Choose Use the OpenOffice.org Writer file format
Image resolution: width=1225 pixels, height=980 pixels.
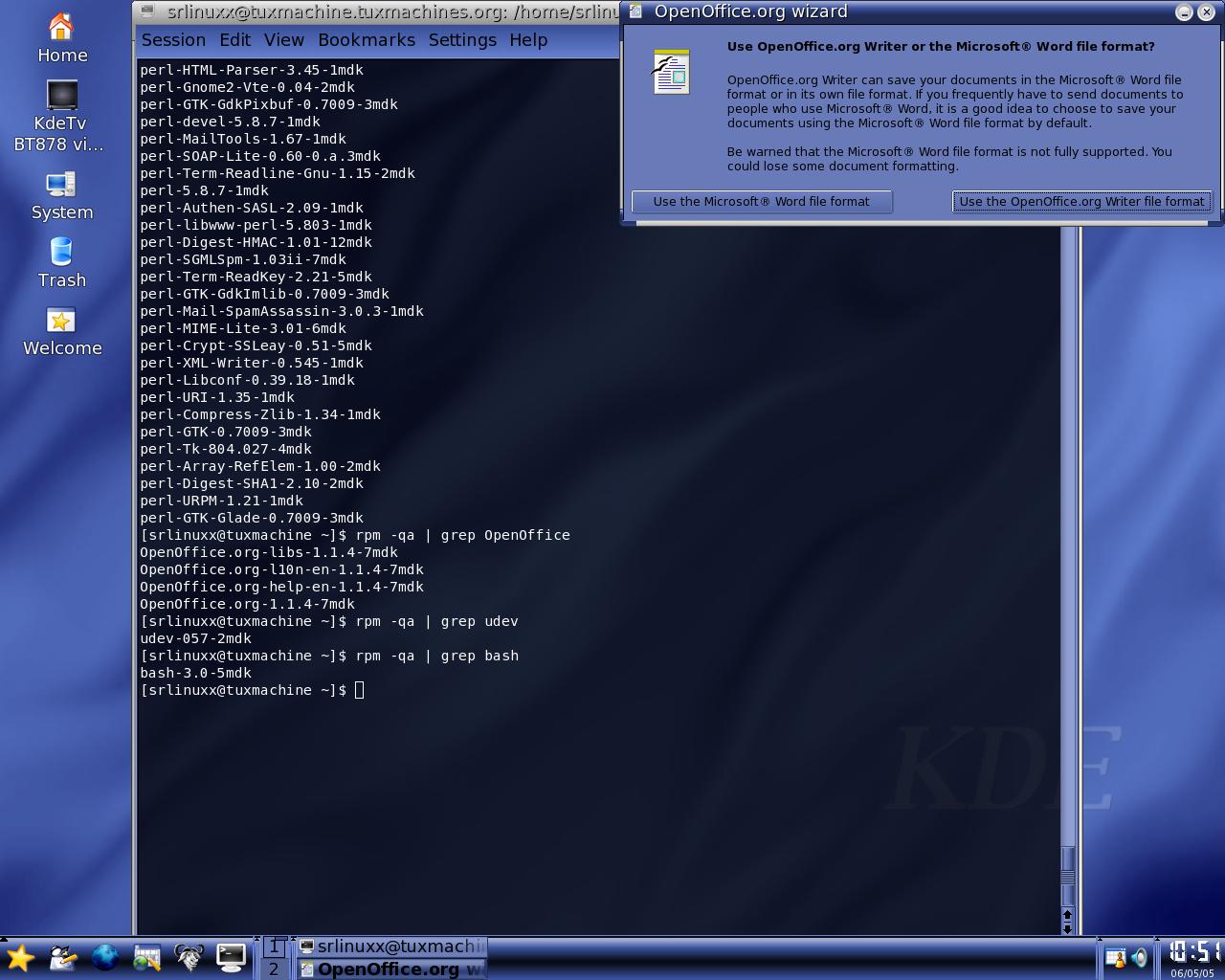[x=1081, y=202]
